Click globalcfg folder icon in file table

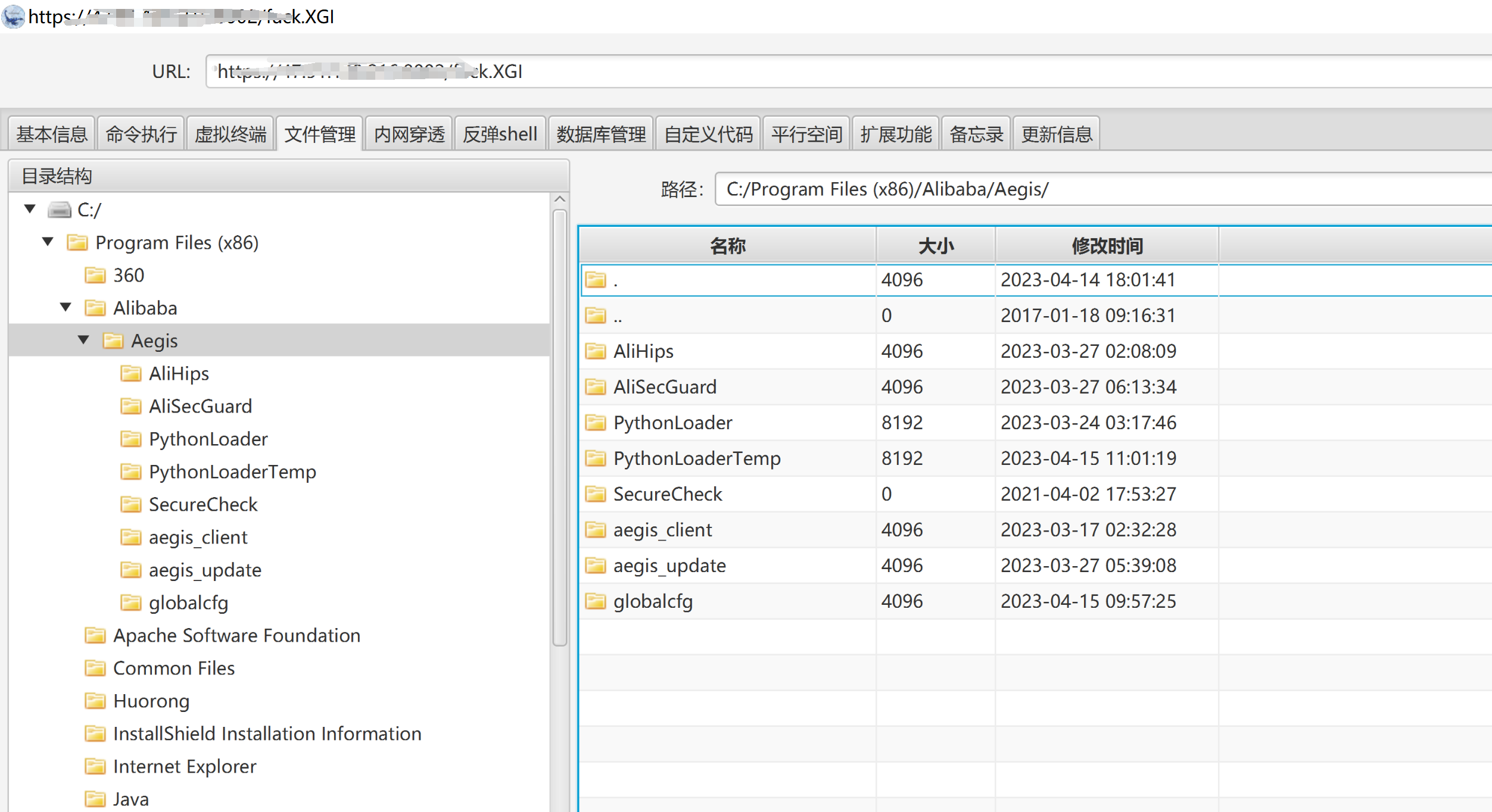595,601
